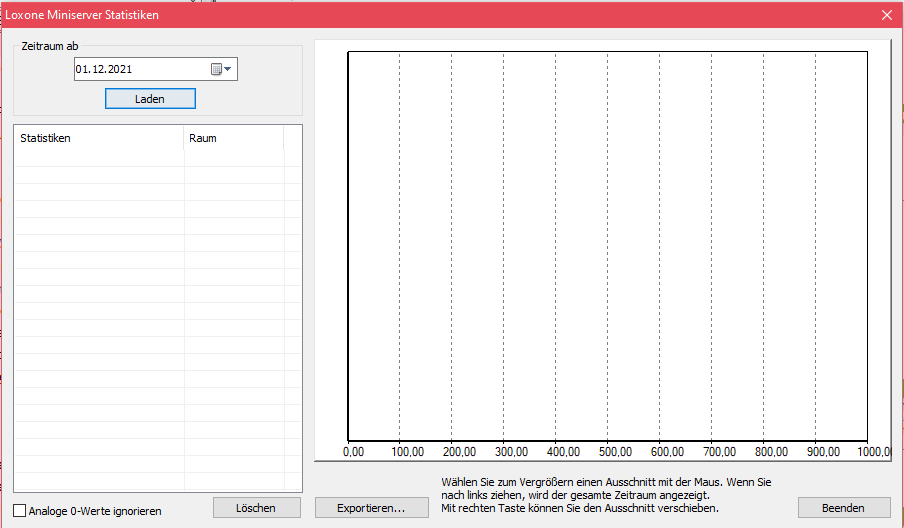Click the 500,00 axis label on chart
Image resolution: width=904 pixels, height=528 pixels.
[615, 452]
